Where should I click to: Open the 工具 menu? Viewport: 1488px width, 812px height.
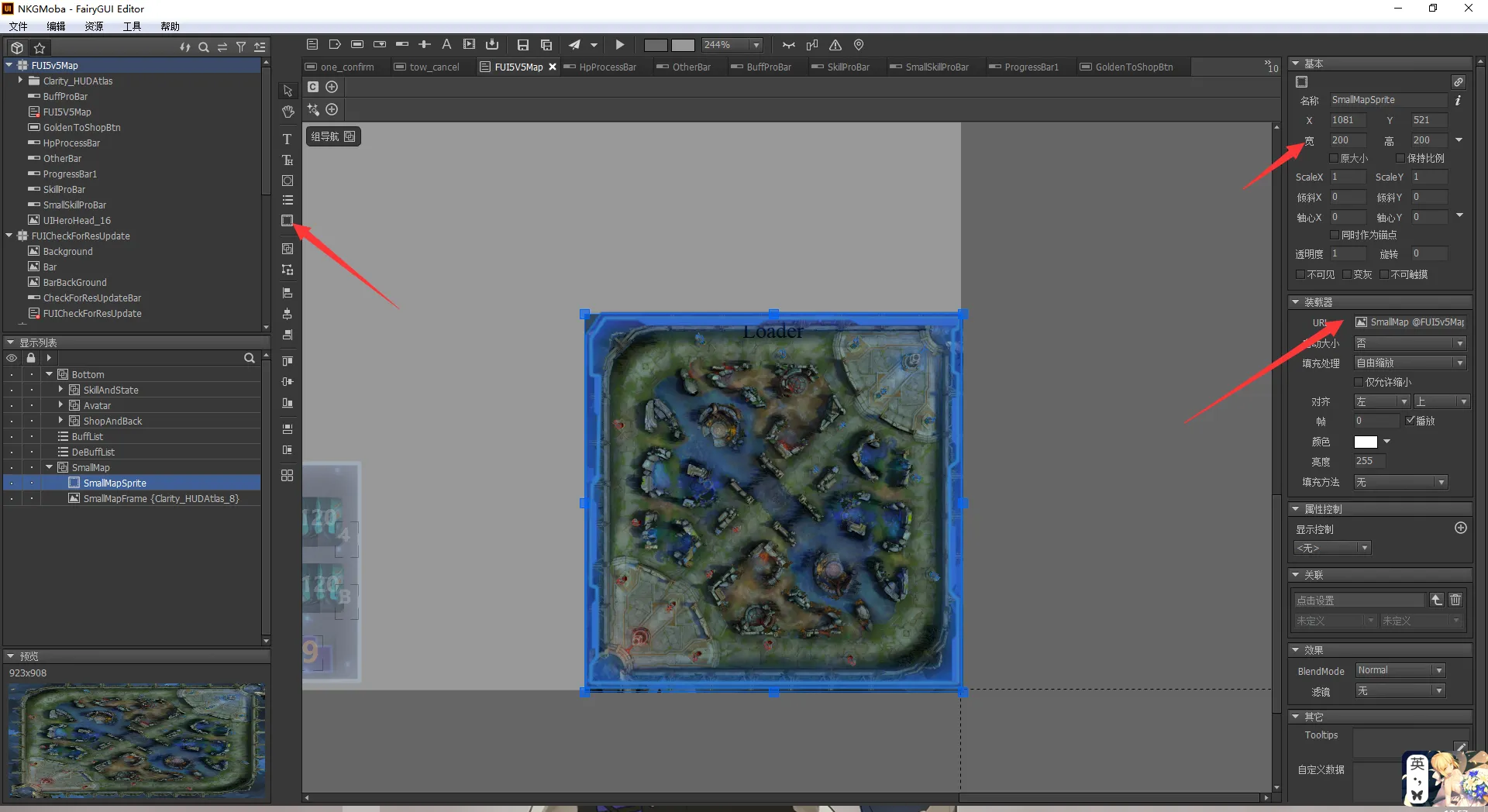132,26
